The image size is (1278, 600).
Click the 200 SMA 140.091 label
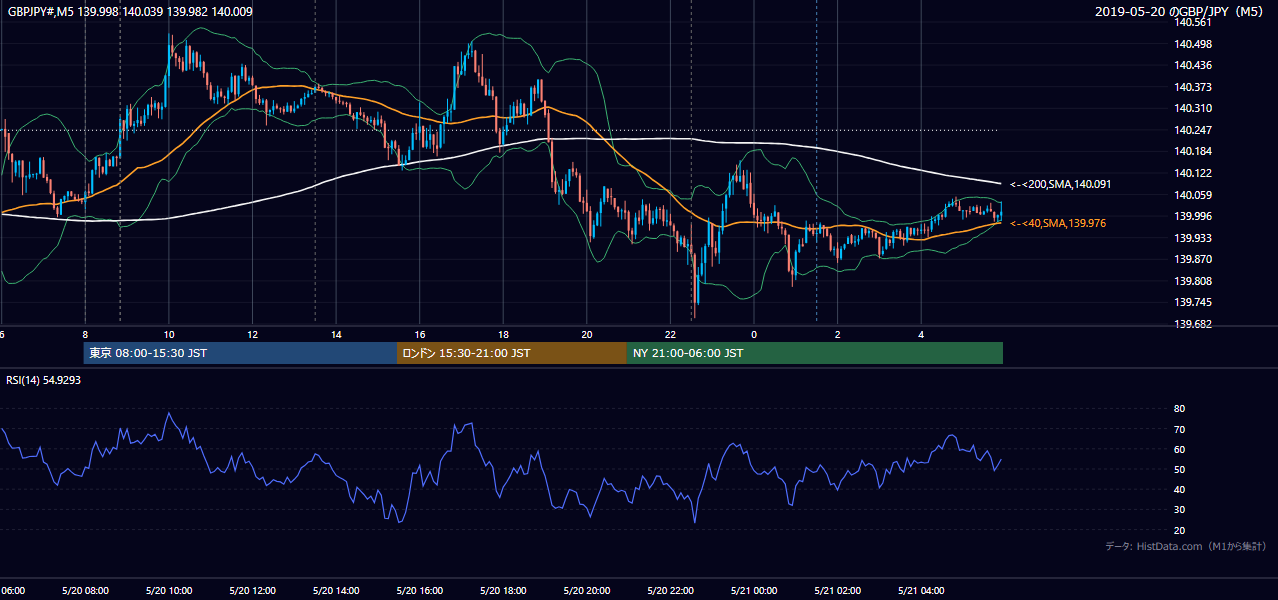(1060, 184)
